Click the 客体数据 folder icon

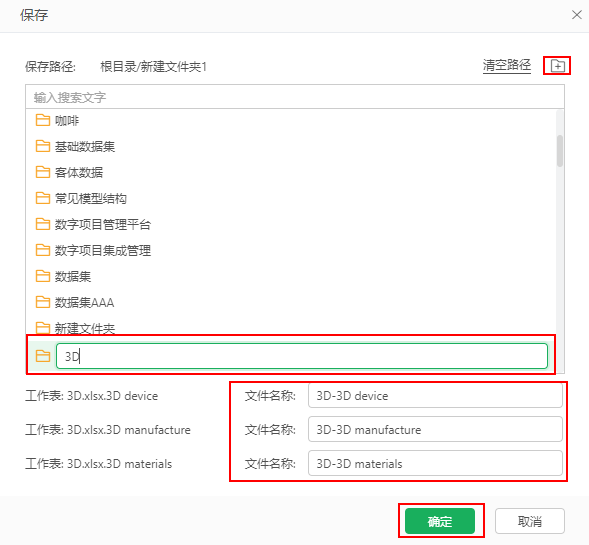tap(42, 172)
